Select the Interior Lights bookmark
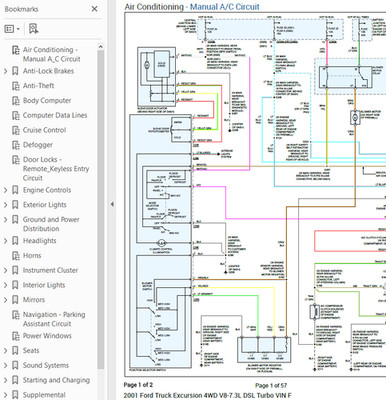 [44, 285]
